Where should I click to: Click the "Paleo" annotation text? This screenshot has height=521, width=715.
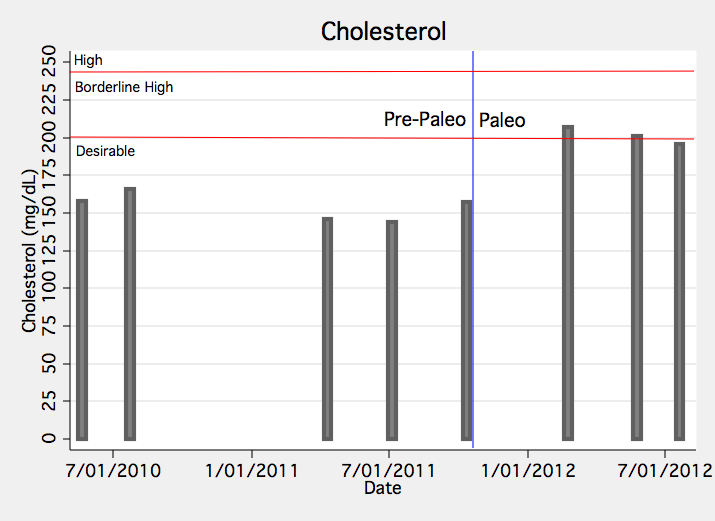tap(502, 120)
